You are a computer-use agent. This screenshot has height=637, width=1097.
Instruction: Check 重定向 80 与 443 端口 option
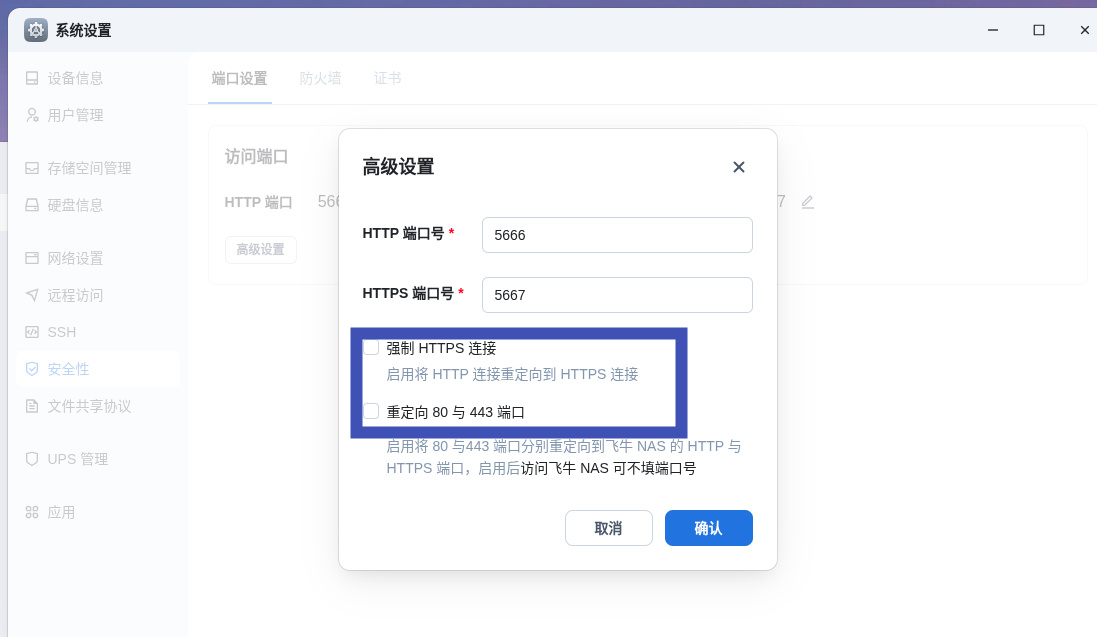click(371, 411)
